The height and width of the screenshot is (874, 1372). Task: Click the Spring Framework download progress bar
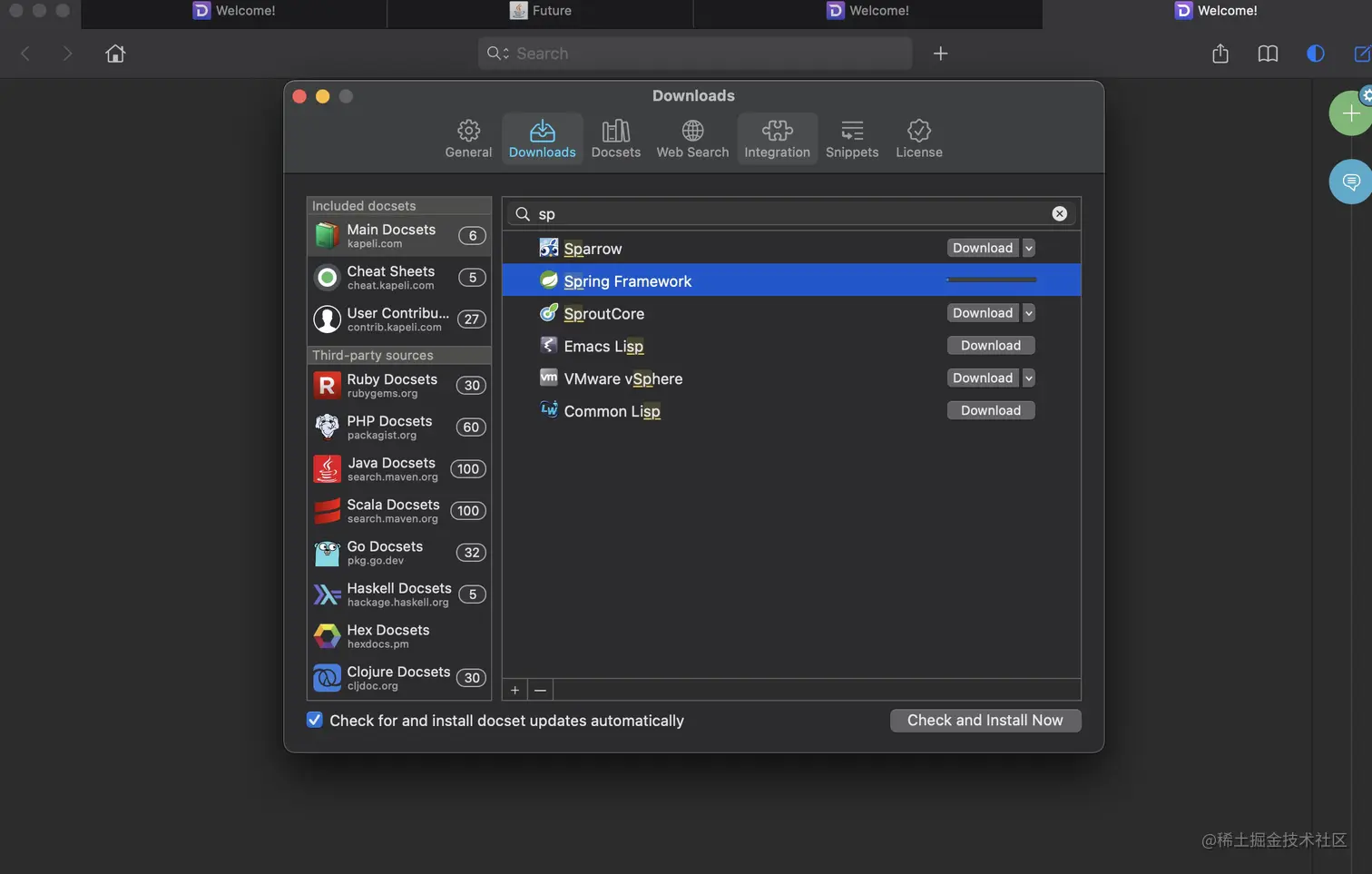(x=991, y=280)
